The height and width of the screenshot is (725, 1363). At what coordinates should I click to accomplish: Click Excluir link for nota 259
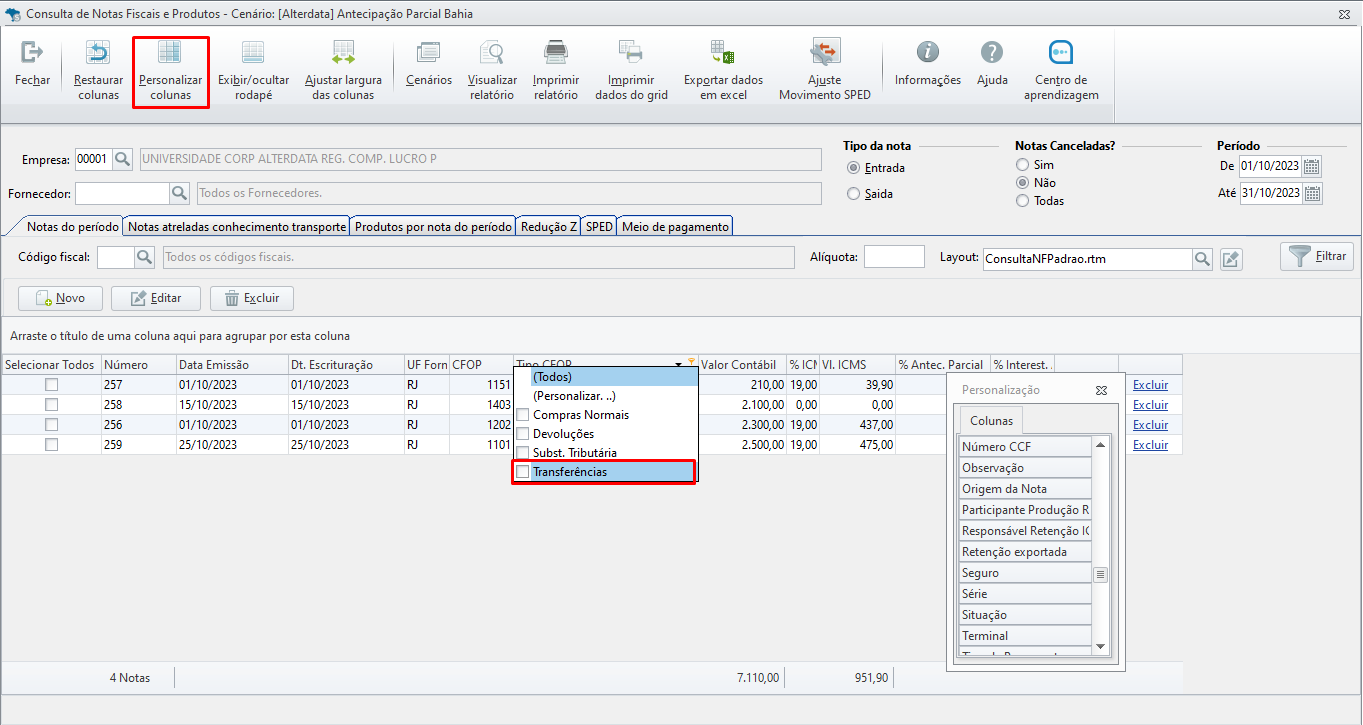[1150, 445]
